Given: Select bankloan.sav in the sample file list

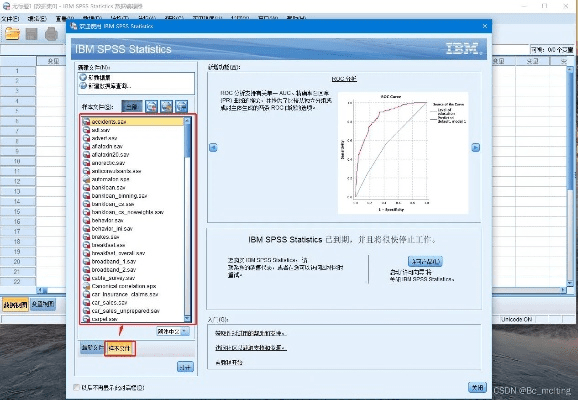Looking at the screenshot, I should 133,187.
